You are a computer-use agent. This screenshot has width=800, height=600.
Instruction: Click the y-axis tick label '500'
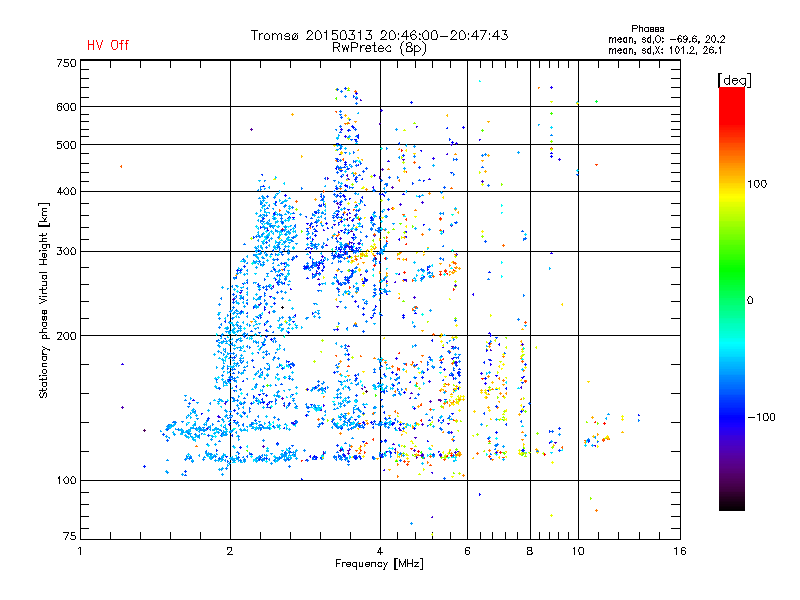click(66, 145)
